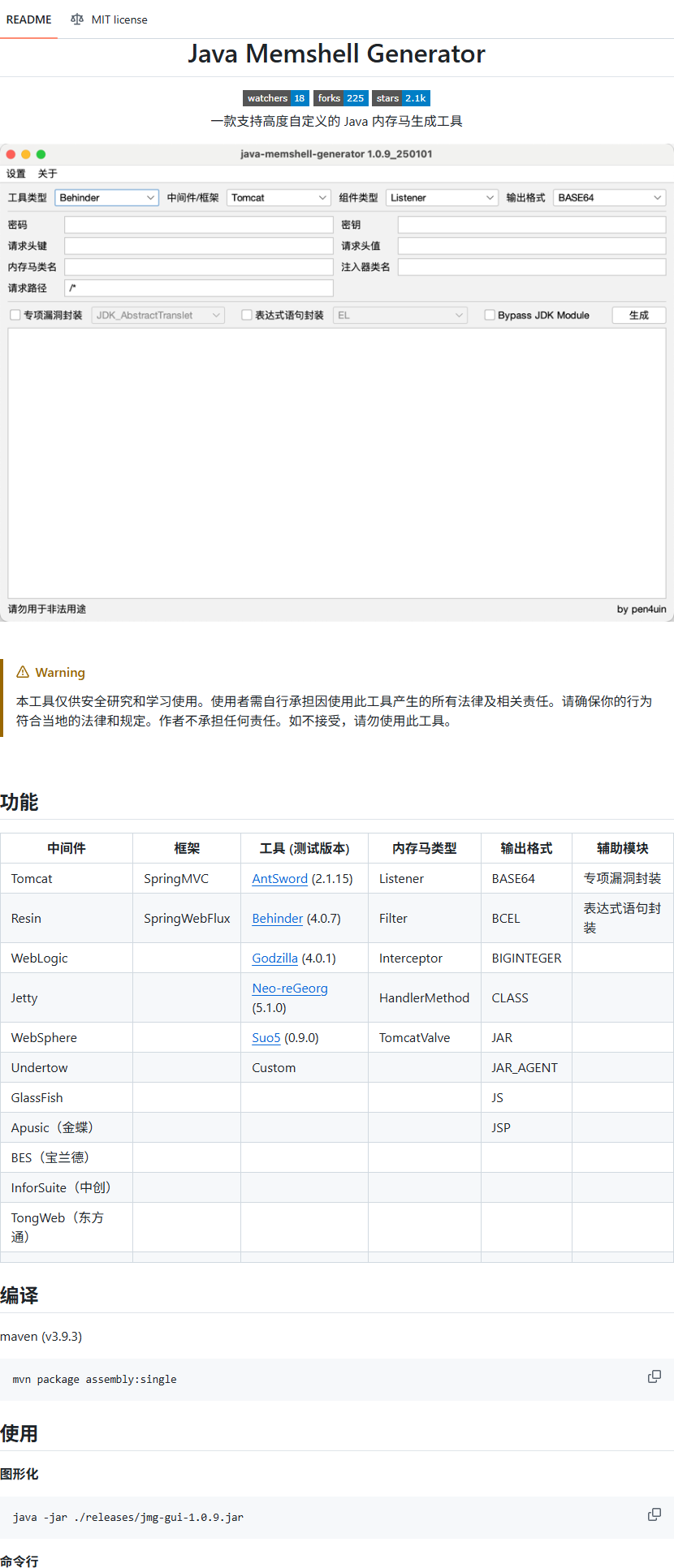Open the JDK_AbstractTranslet dropdown

click(158, 315)
